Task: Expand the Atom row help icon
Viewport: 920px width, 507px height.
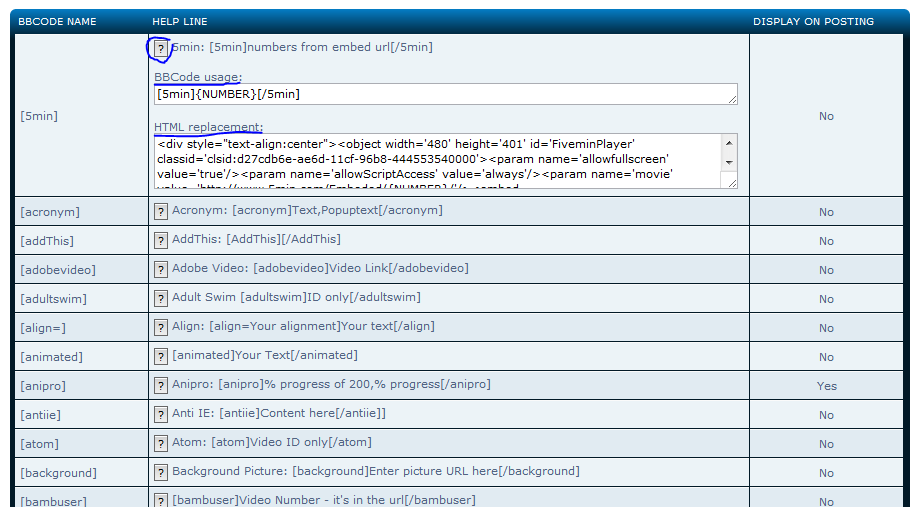Action: [160, 443]
